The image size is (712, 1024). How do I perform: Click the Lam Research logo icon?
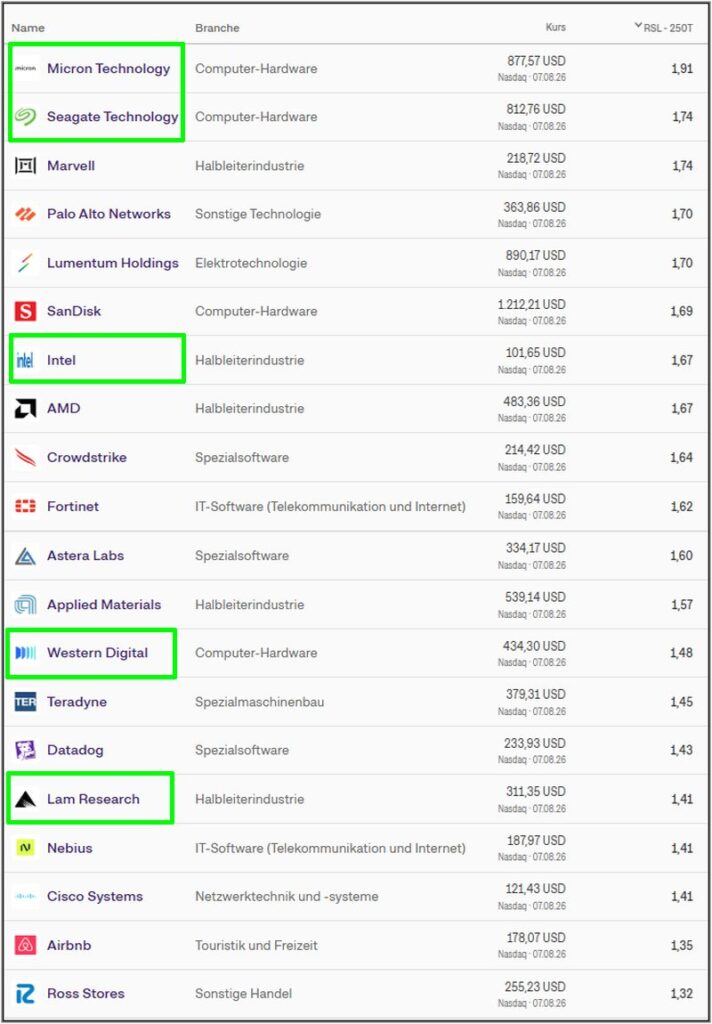tap(25, 799)
